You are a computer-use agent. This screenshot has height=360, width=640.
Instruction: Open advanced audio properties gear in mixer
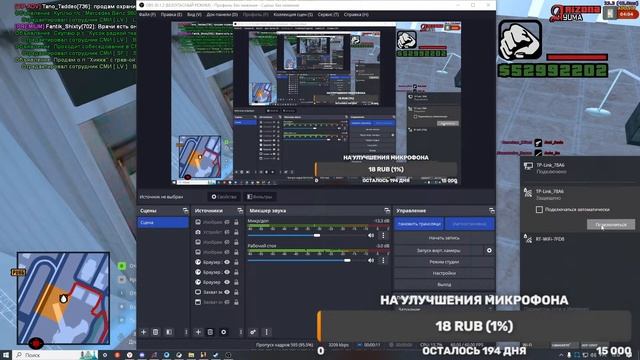coord(253,332)
